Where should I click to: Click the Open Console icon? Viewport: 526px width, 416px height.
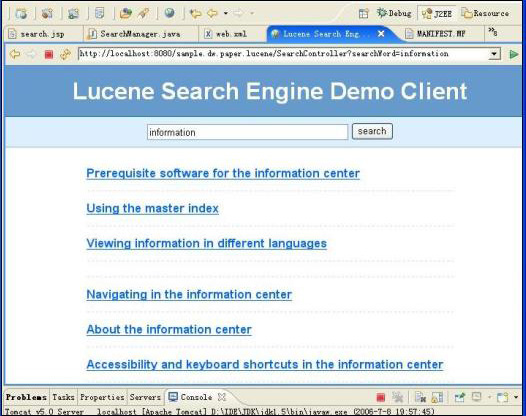tap(503, 398)
